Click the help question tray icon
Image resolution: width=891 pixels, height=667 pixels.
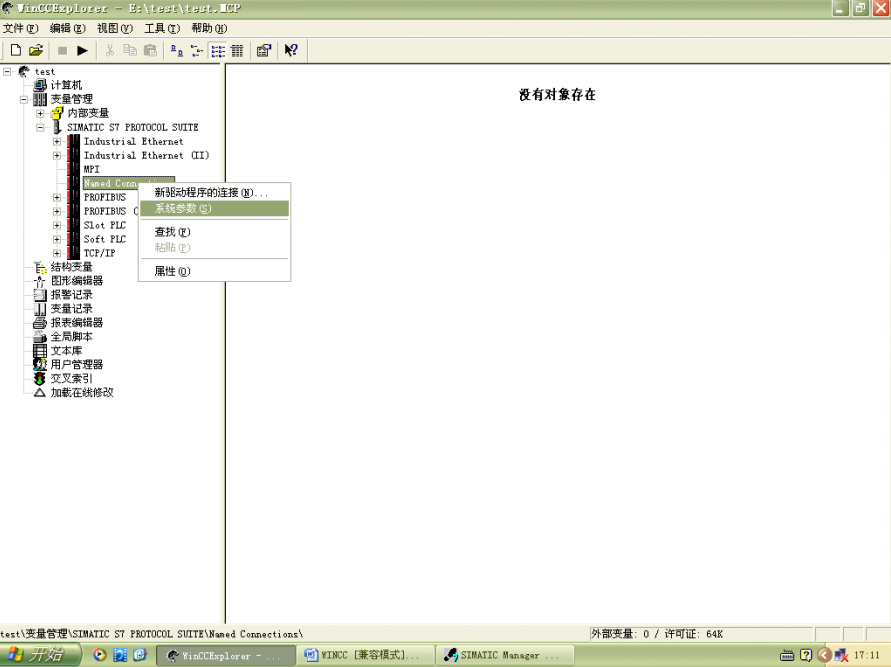[806, 656]
